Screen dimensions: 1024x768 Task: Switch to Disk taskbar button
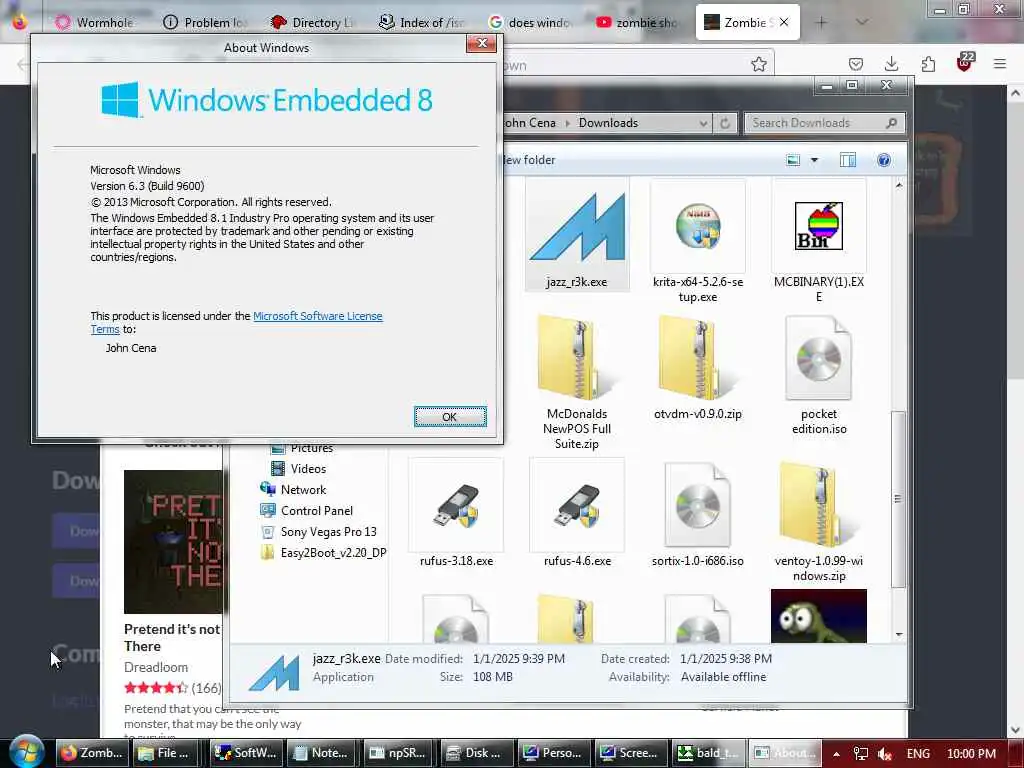(x=477, y=753)
